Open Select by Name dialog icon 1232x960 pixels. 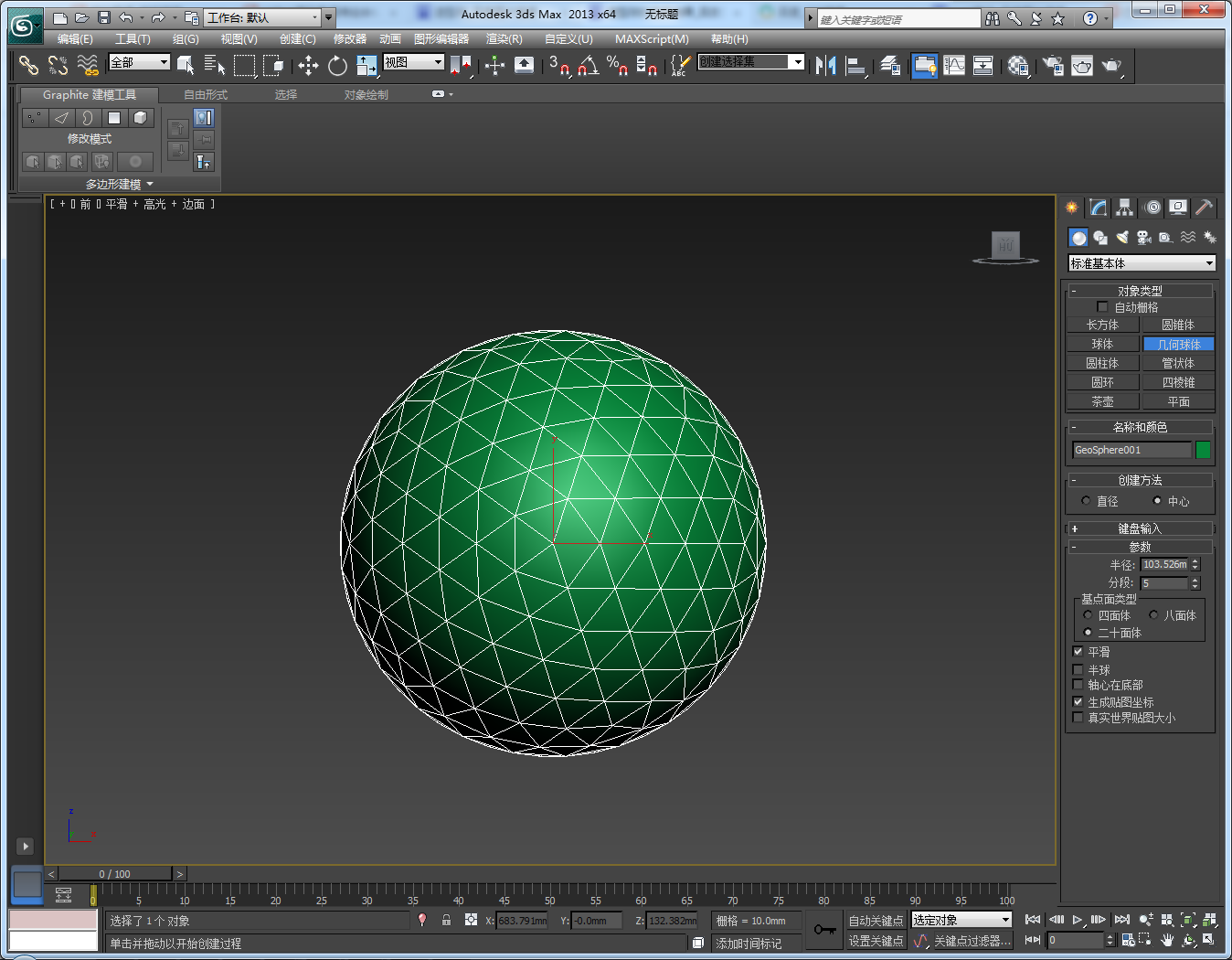[216, 65]
